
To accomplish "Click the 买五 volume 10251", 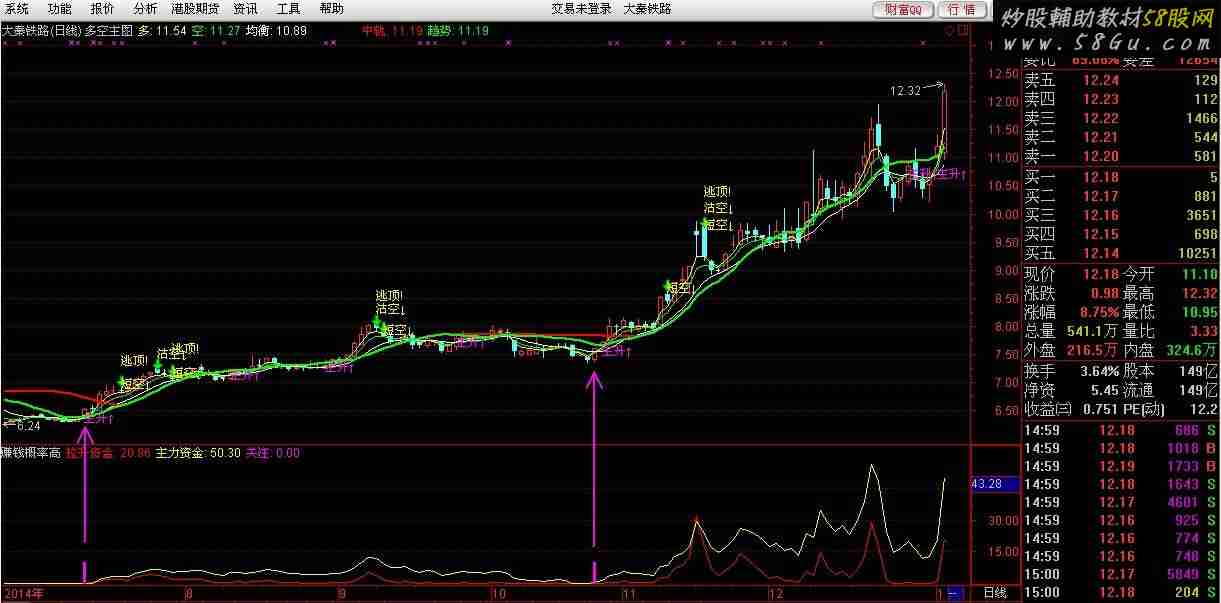I will point(1197,254).
